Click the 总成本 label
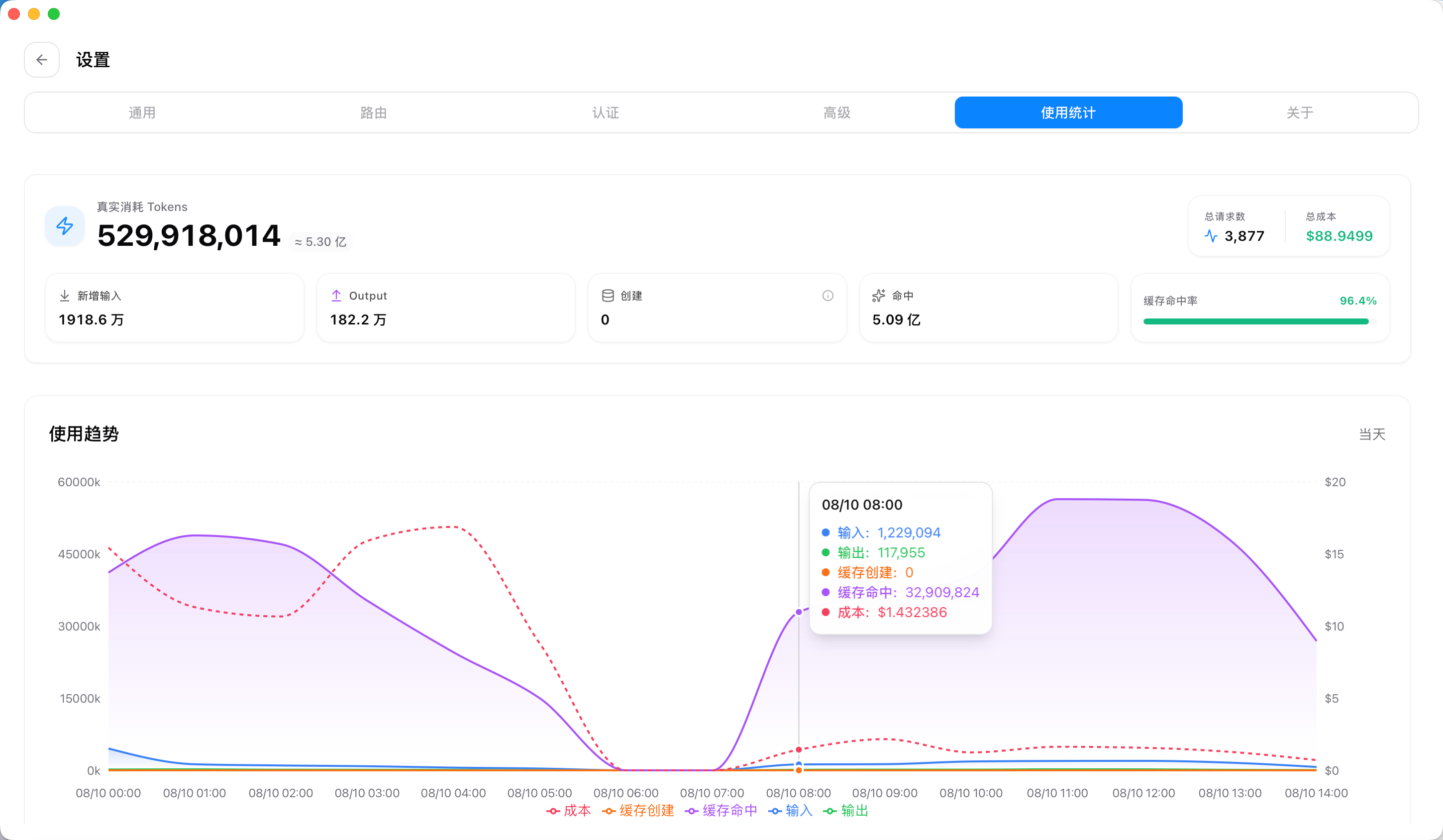 point(1321,216)
